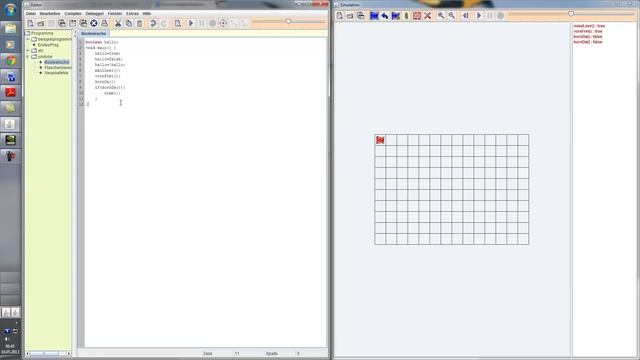Click the hamster in the territory grid
The height and width of the screenshot is (360, 640).
tap(380, 140)
